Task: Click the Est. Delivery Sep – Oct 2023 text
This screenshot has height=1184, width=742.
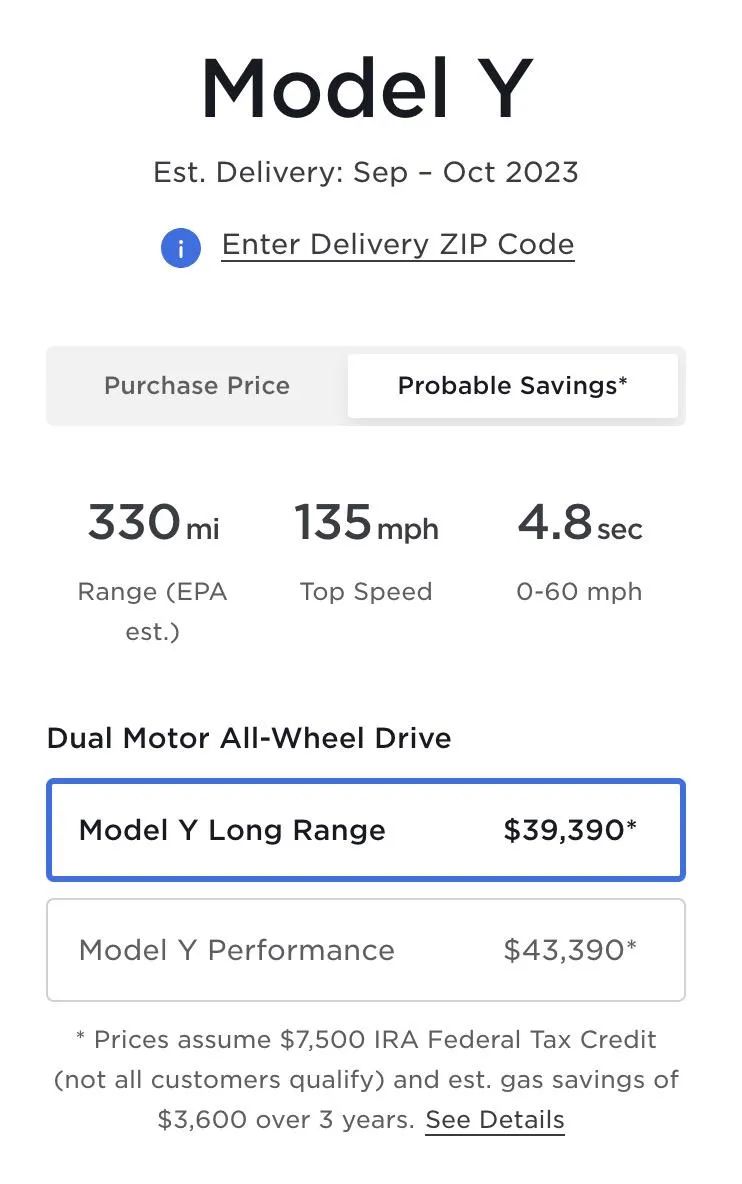Action: click(366, 172)
